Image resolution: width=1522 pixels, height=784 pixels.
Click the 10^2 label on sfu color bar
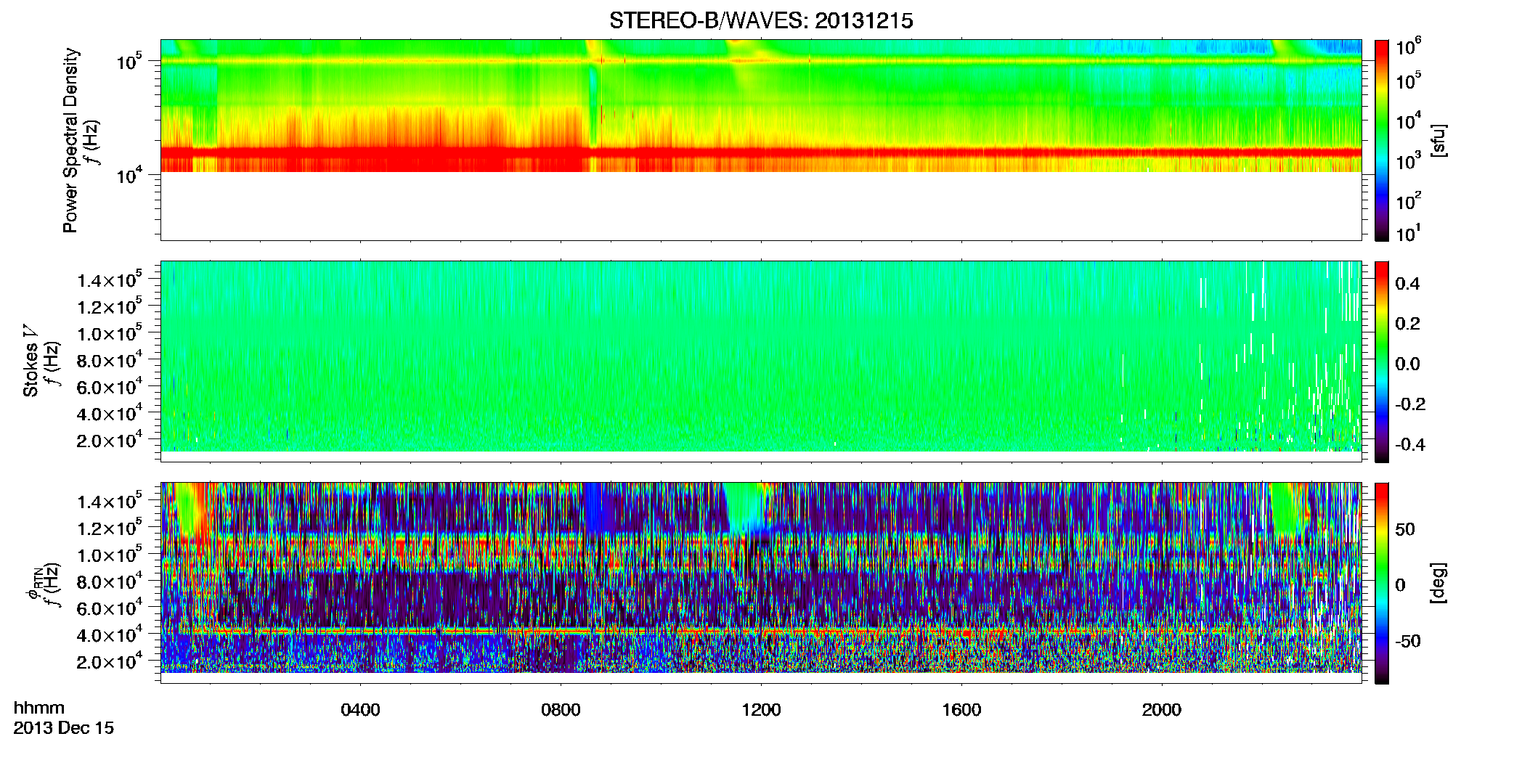coord(1409,201)
